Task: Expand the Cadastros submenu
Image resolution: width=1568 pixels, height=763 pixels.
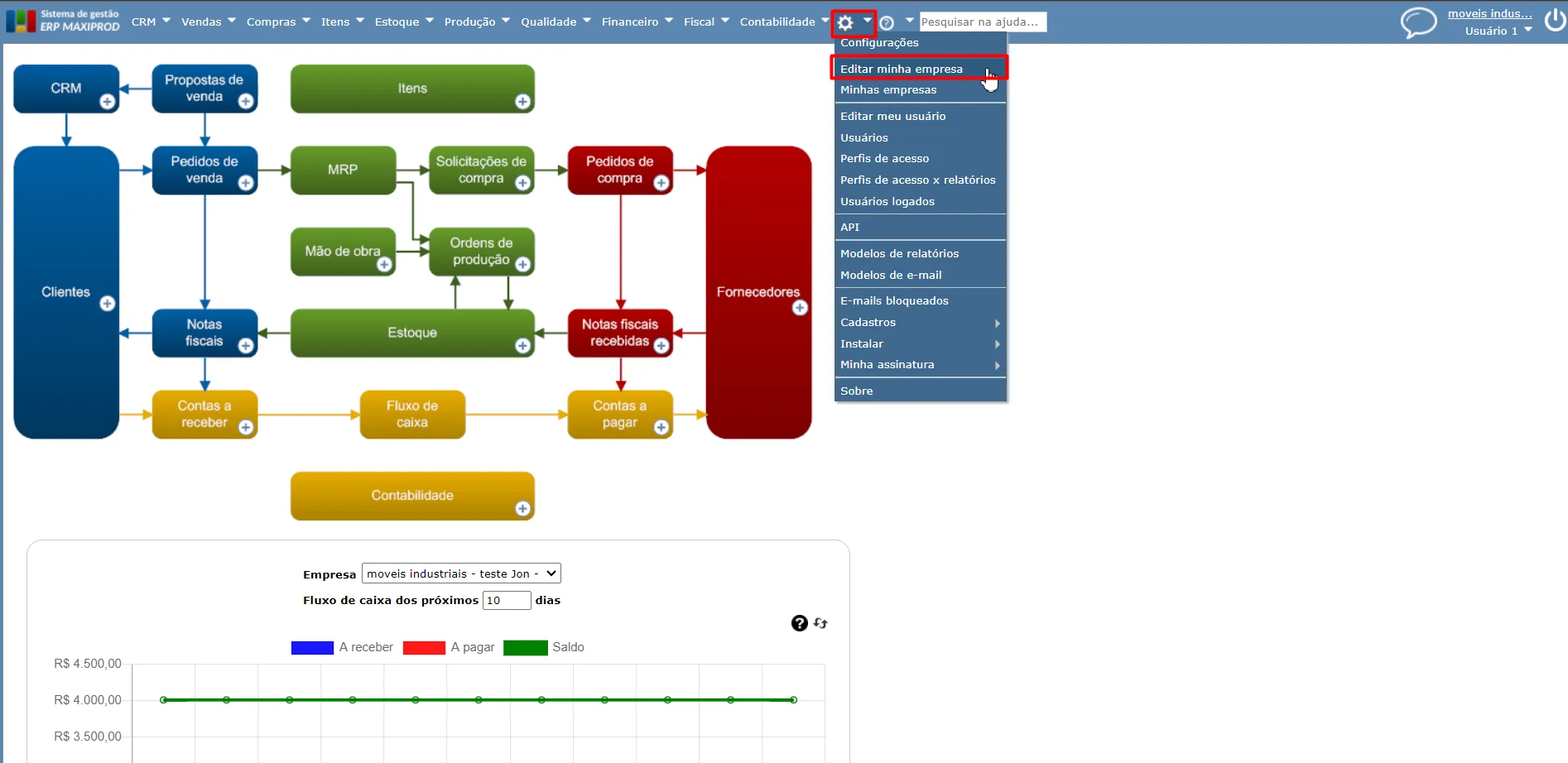Action: [920, 323]
